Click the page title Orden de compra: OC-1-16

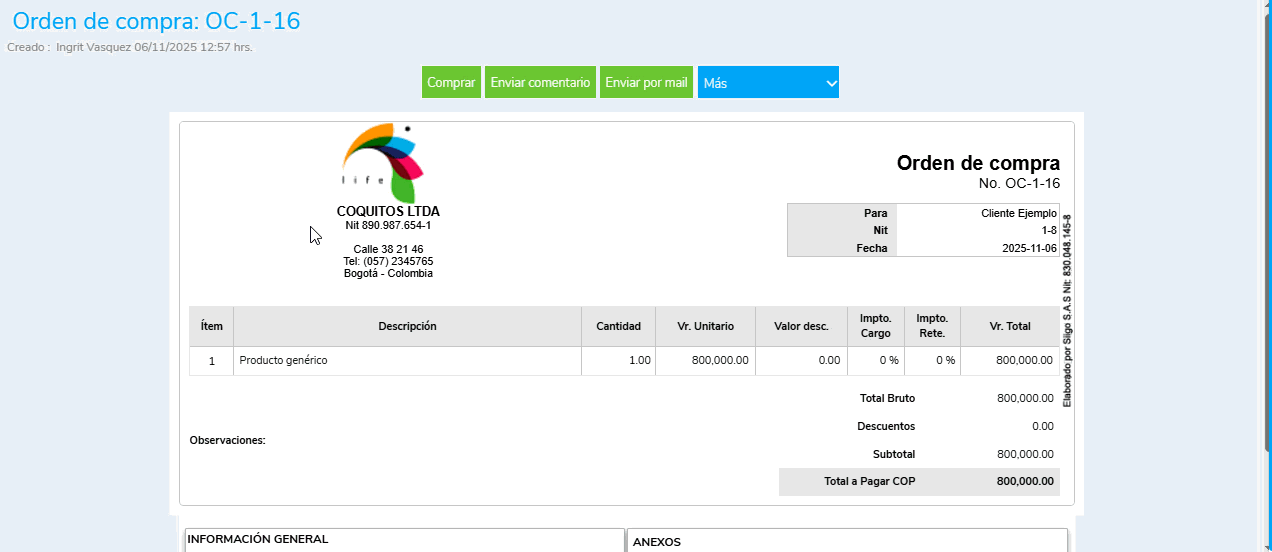[156, 21]
